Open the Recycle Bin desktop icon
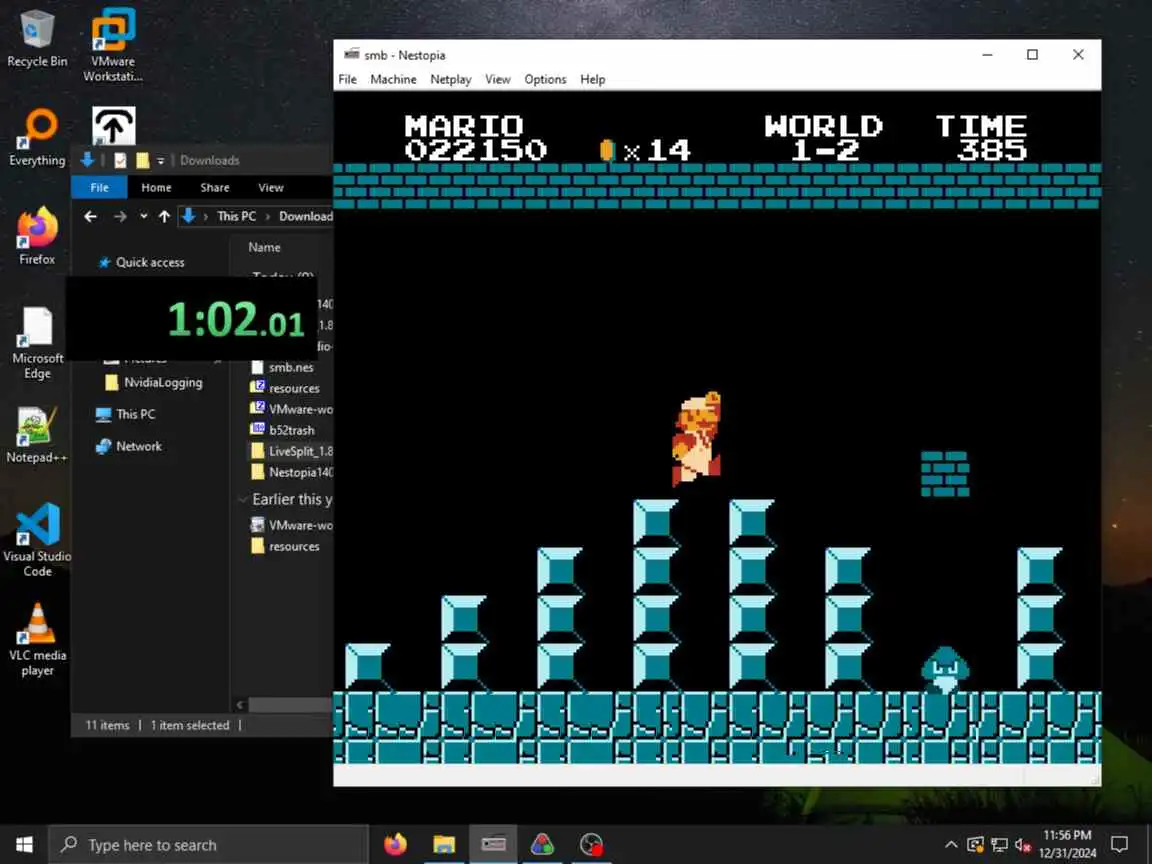The height and width of the screenshot is (864, 1152). point(37,40)
